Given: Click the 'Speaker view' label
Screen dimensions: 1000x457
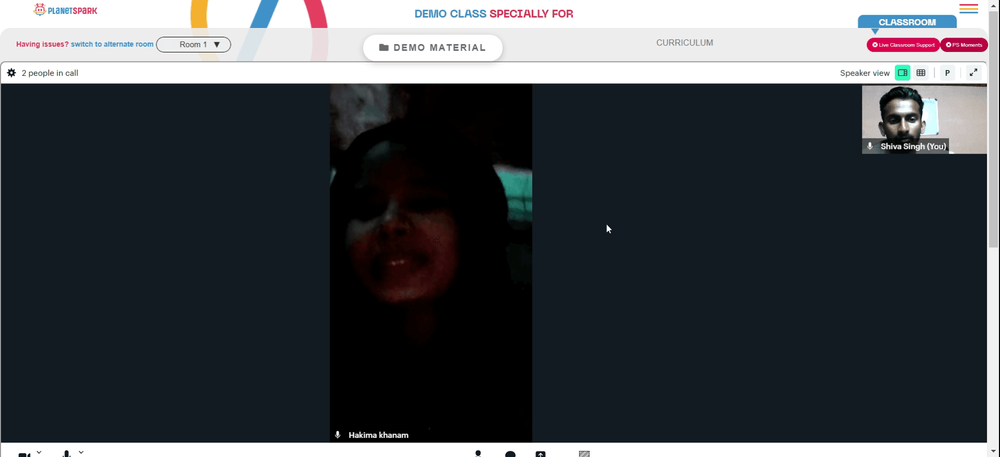Looking at the screenshot, I should click(x=865, y=73).
